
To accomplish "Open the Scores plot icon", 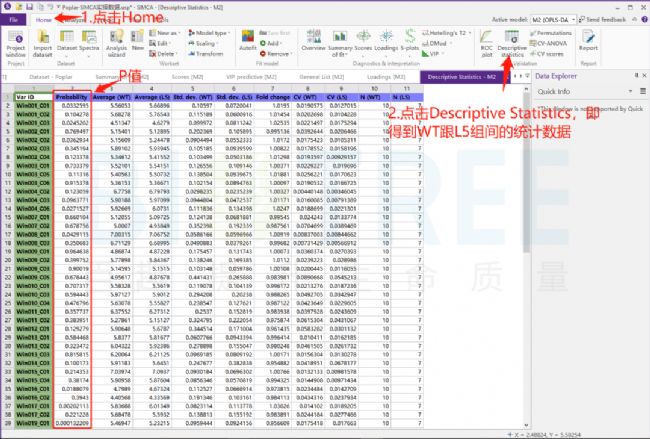I will [x=363, y=41].
